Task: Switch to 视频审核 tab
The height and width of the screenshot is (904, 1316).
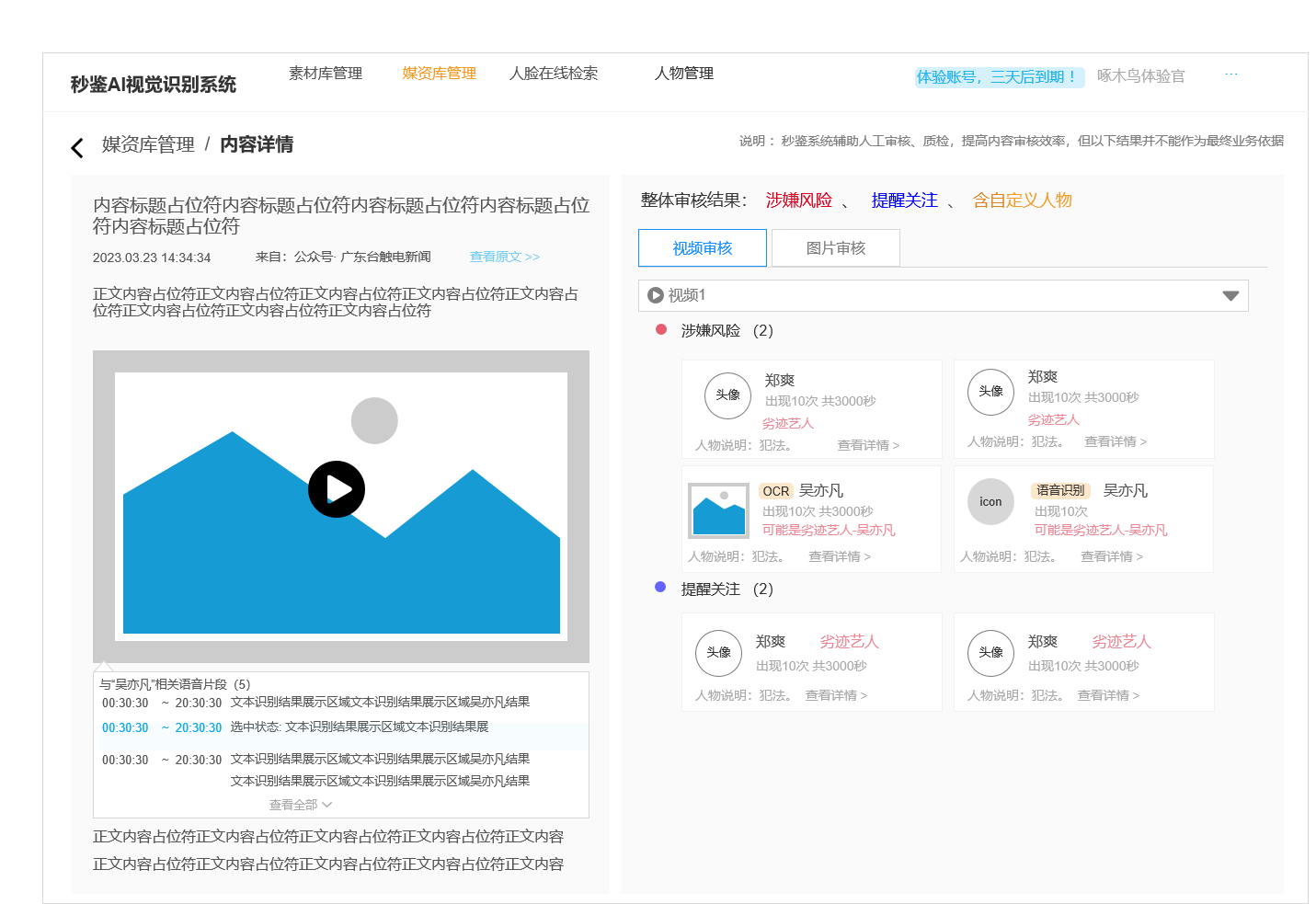Action: click(703, 248)
